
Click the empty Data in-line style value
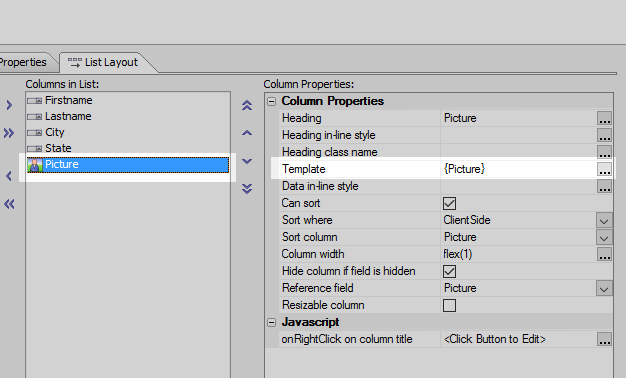point(518,186)
